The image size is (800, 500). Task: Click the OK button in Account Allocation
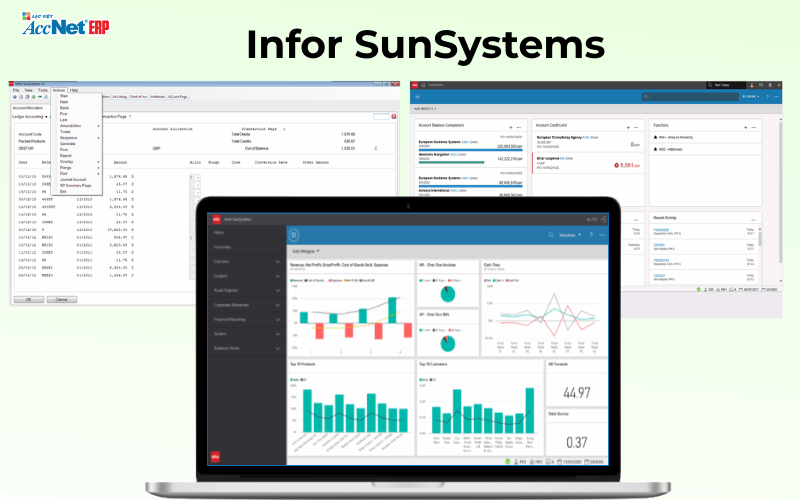point(29,299)
